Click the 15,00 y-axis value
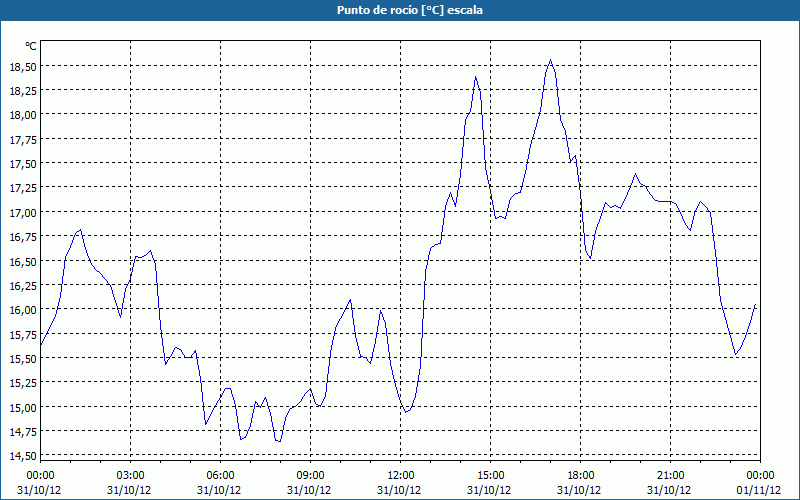 tap(23, 408)
